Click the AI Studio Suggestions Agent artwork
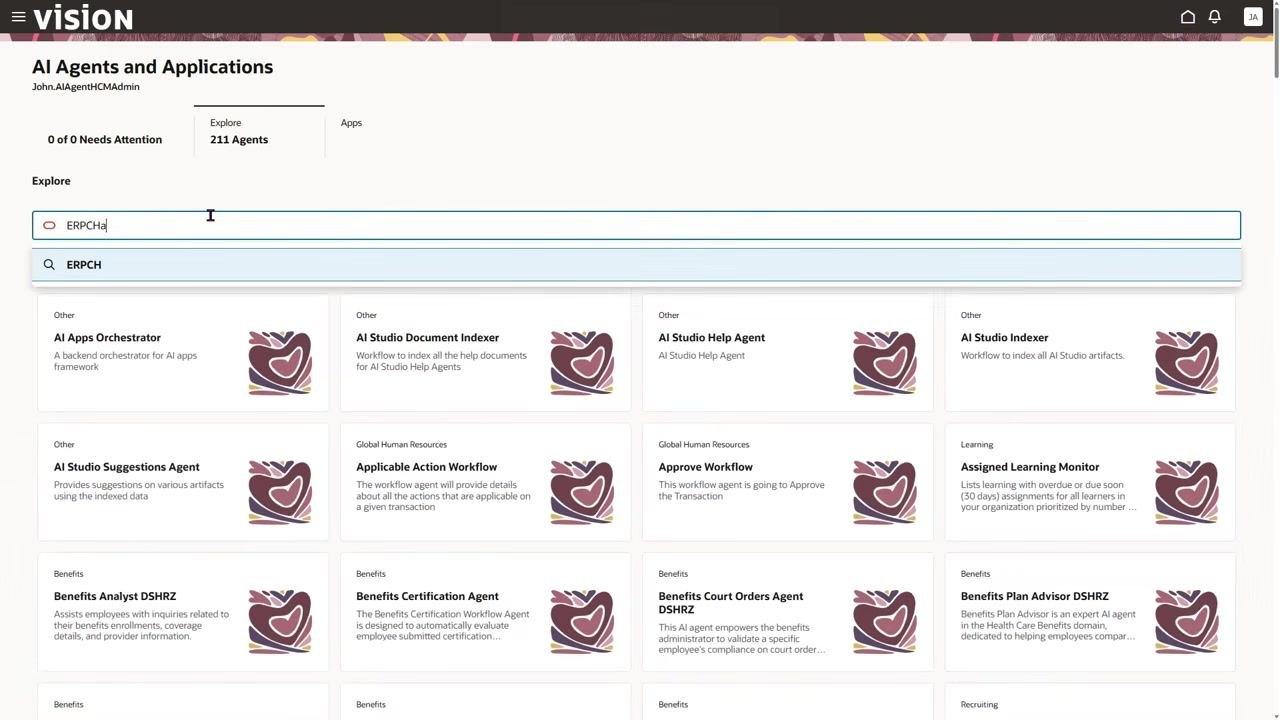This screenshot has width=1280, height=720. tap(280, 492)
